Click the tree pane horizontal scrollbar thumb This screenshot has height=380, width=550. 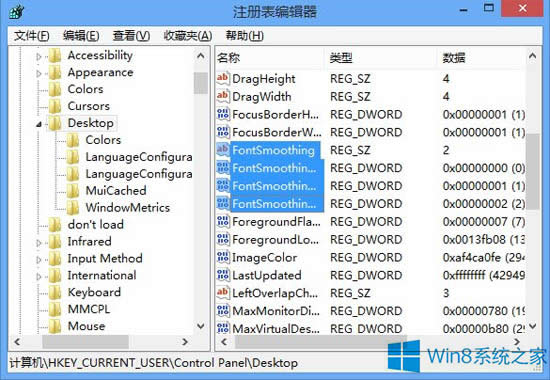(x=85, y=342)
